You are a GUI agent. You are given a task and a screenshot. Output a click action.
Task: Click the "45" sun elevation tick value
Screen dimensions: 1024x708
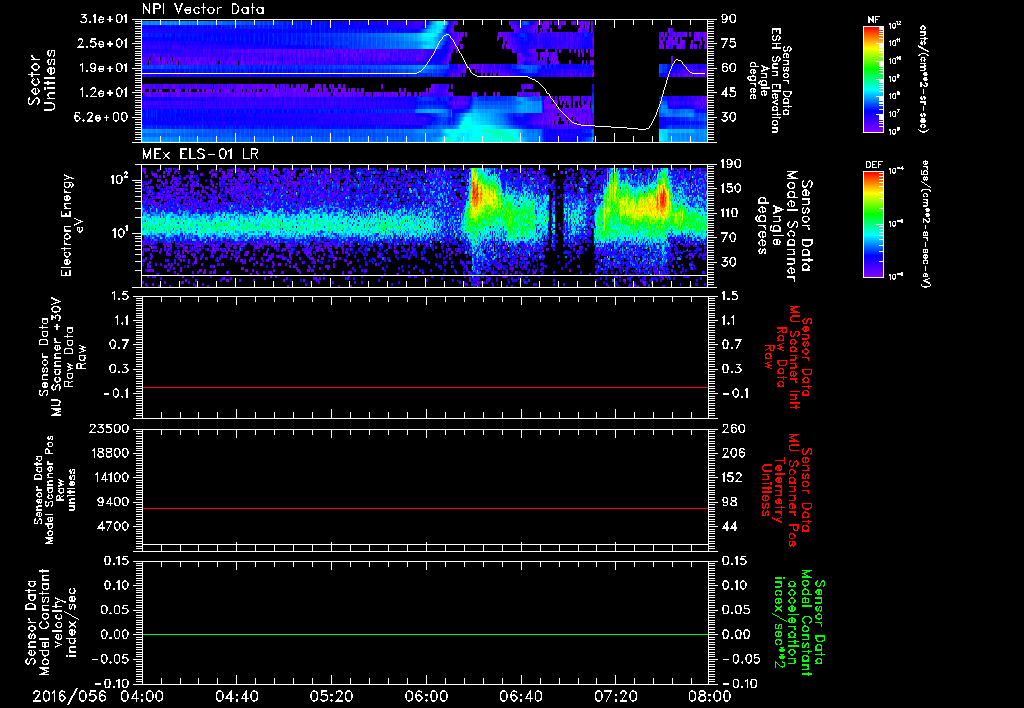[729, 93]
